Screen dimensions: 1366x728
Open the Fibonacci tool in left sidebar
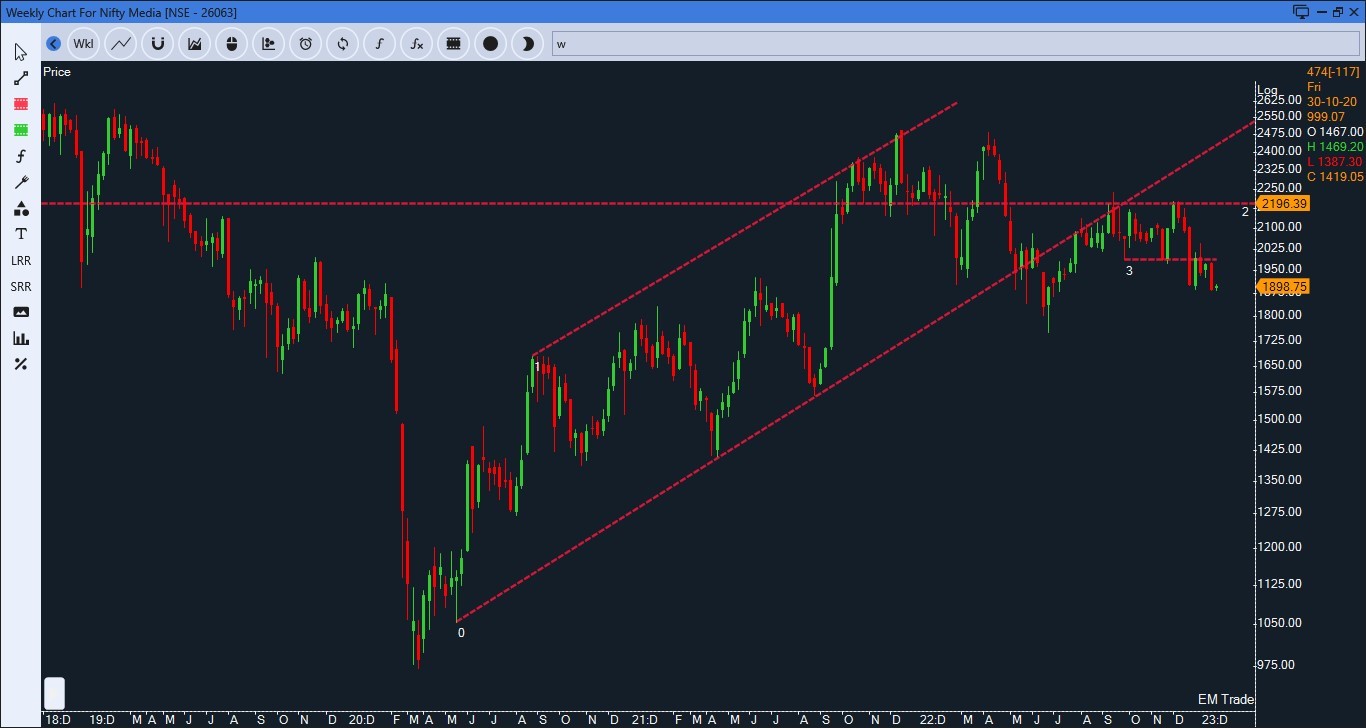coord(20,156)
